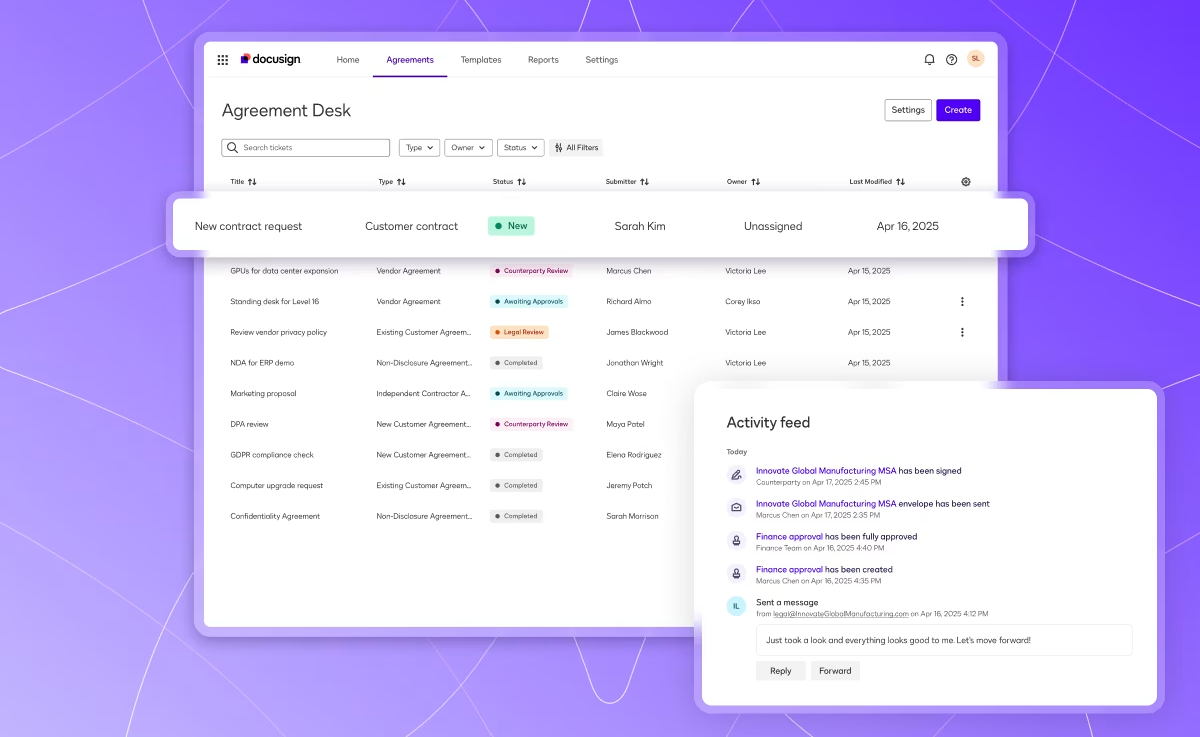This screenshot has height=737, width=1200.
Task: Sort the table by Title column
Action: tap(243, 182)
